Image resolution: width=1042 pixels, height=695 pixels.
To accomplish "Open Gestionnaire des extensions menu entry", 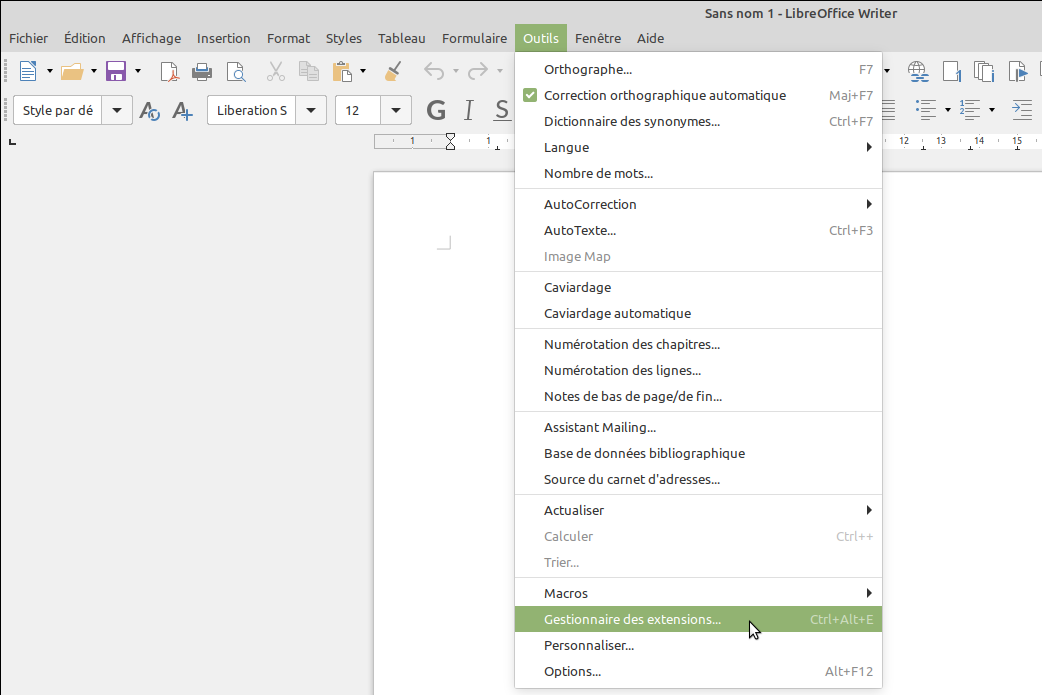I will click(x=632, y=620).
